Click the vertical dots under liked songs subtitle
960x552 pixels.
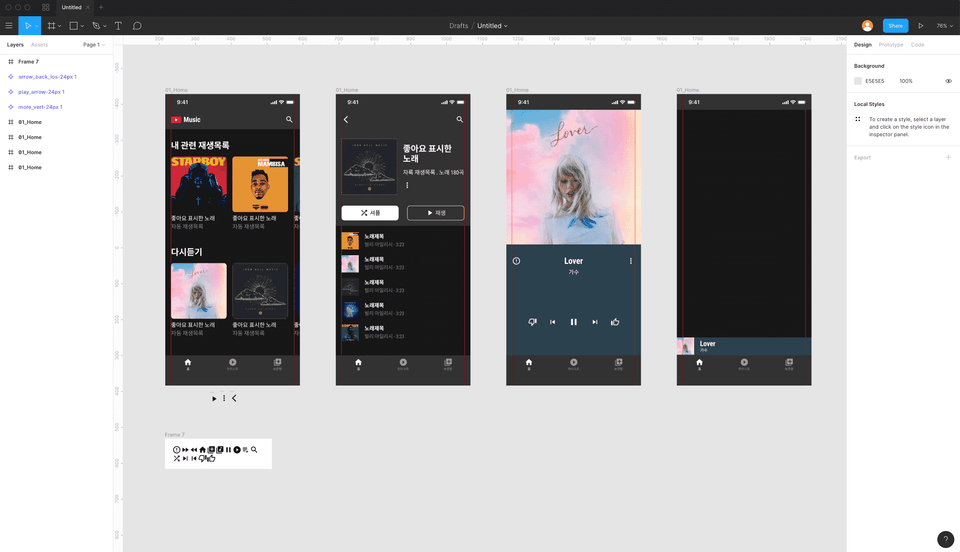coord(407,185)
